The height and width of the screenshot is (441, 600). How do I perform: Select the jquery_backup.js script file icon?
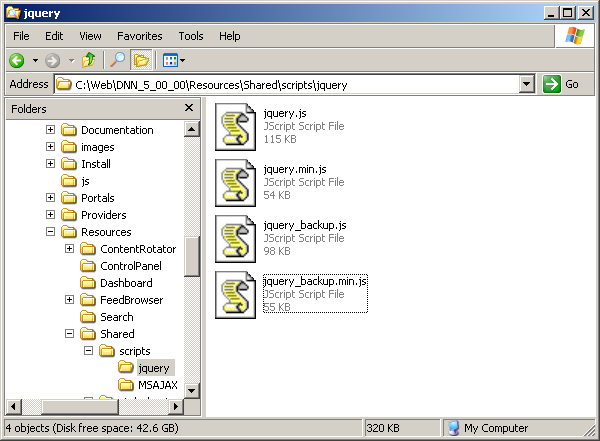(235, 239)
